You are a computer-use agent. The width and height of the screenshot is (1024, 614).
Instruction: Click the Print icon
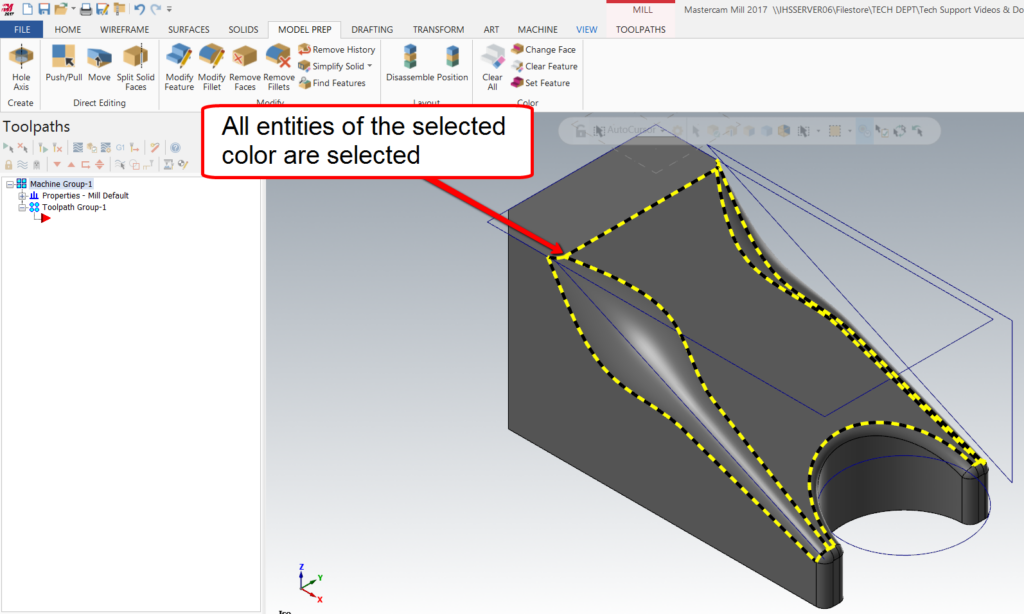point(86,9)
